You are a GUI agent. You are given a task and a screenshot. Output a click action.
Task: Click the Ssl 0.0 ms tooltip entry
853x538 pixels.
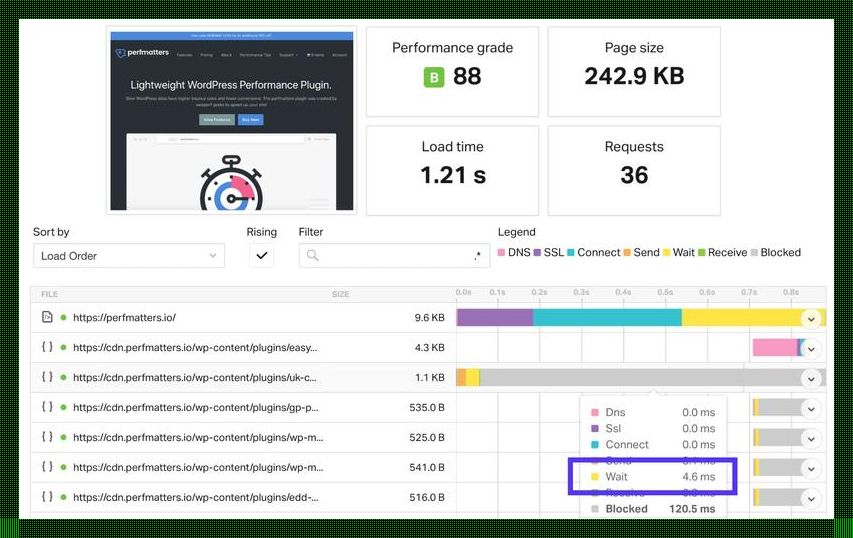coord(653,429)
